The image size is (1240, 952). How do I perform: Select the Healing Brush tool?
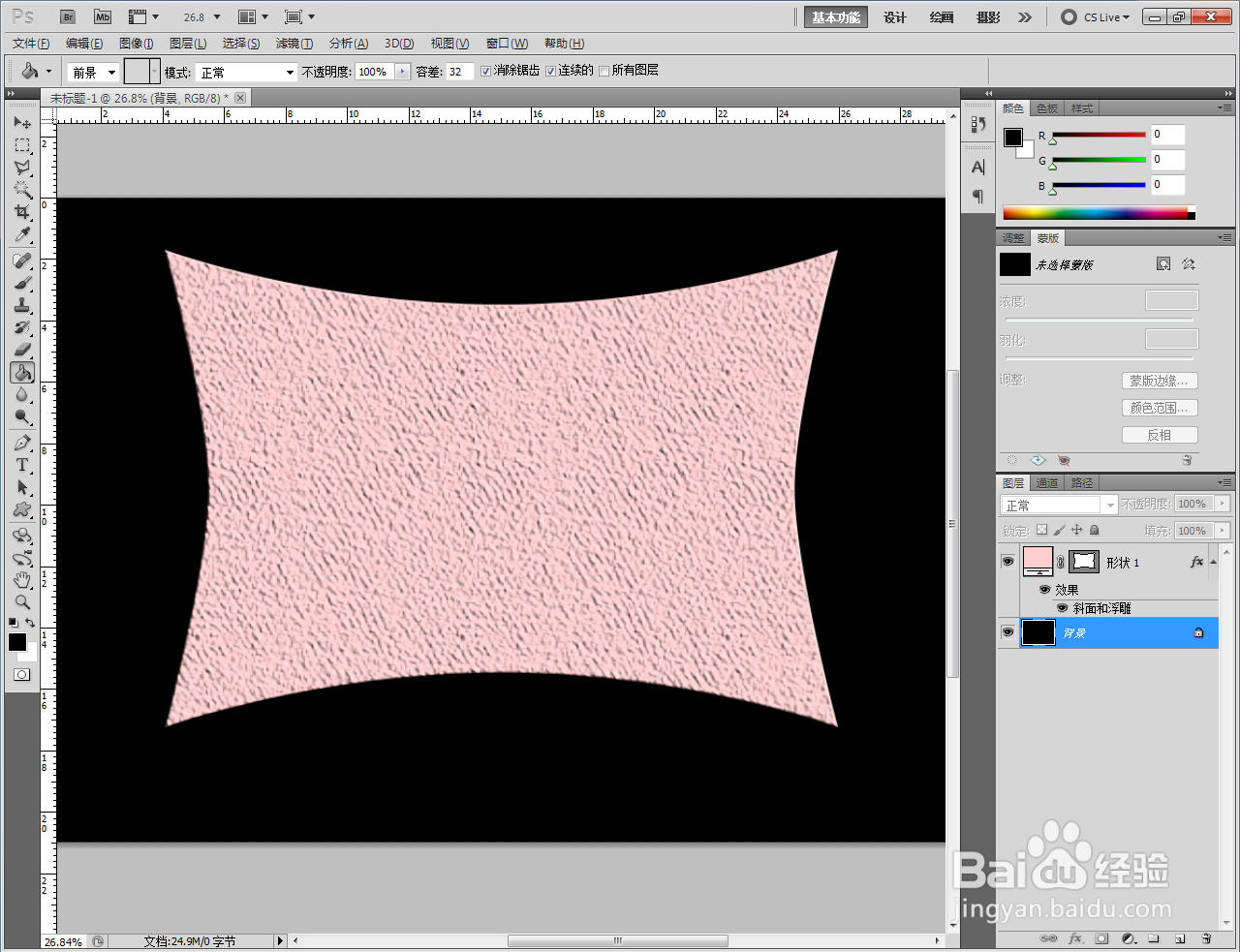(22, 261)
